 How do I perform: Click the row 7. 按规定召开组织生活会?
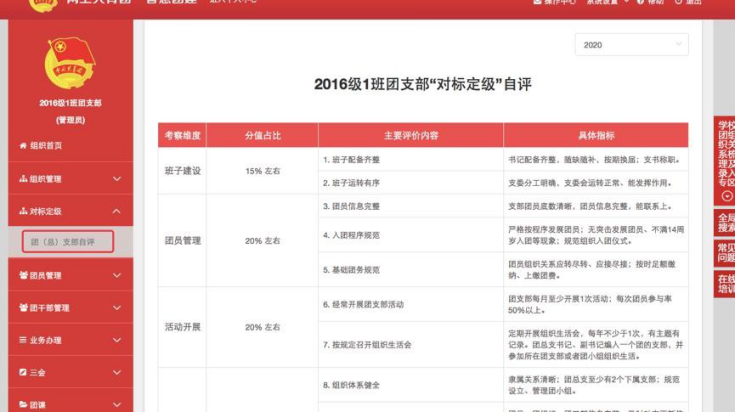click(x=411, y=344)
